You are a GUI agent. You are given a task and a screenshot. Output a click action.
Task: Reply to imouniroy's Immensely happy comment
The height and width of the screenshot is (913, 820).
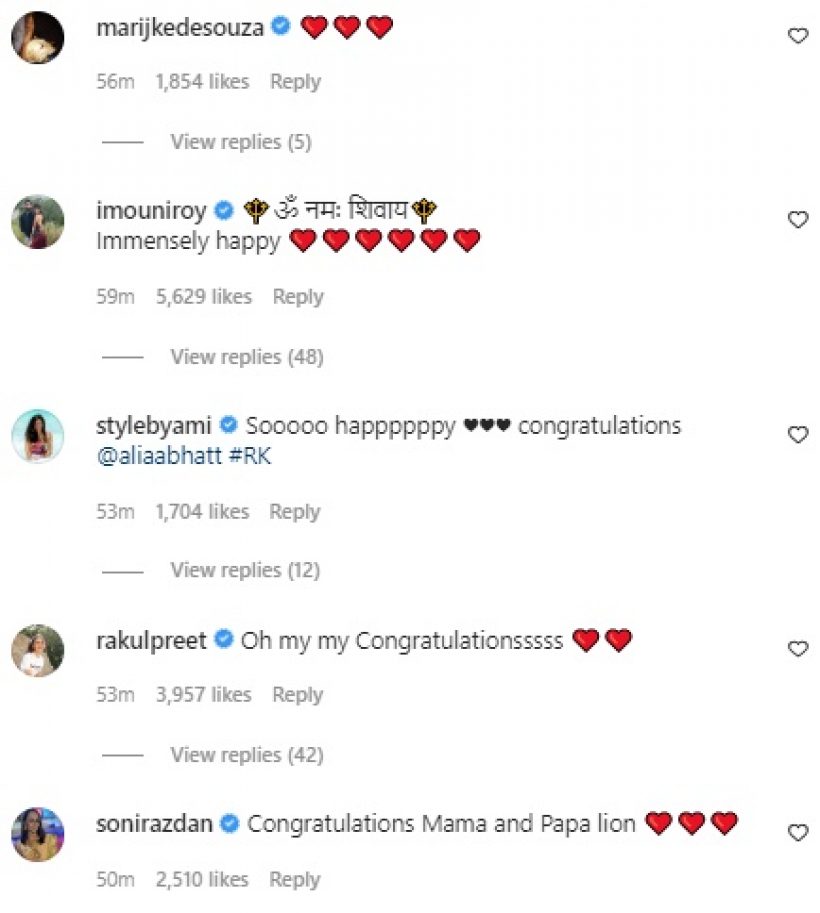point(298,297)
